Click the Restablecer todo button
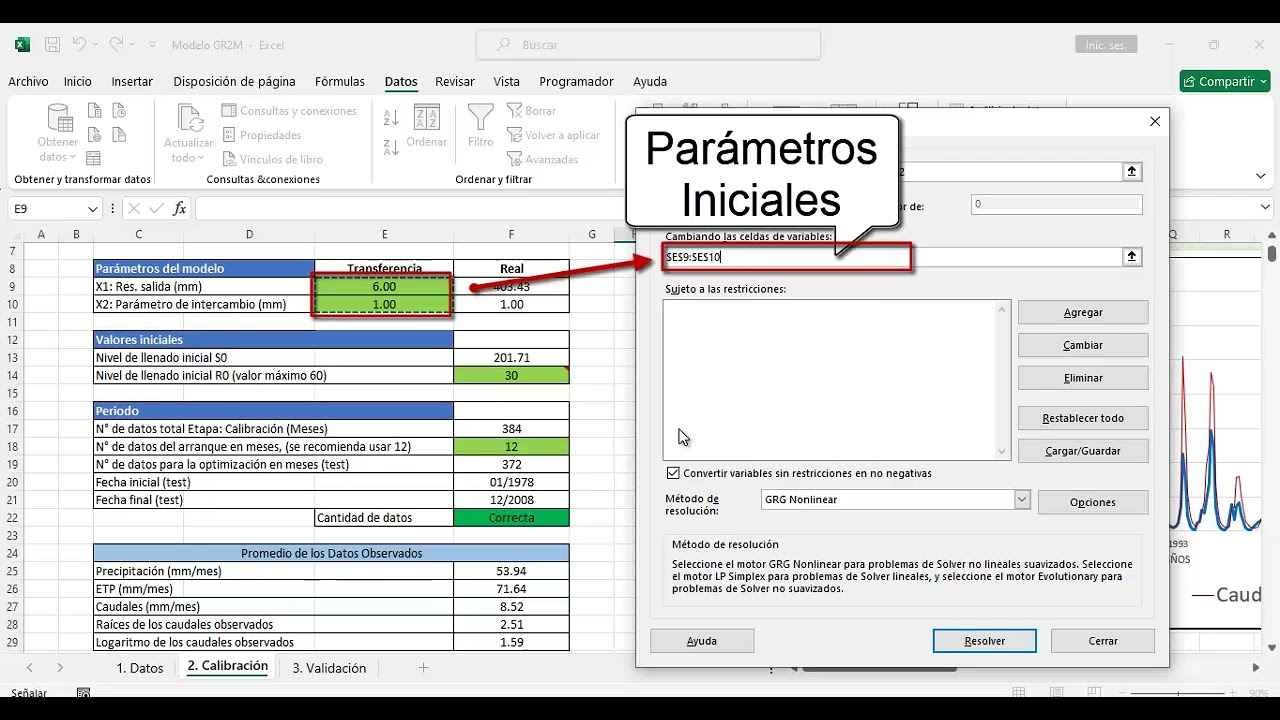Image resolution: width=1280 pixels, height=720 pixels. click(1083, 418)
